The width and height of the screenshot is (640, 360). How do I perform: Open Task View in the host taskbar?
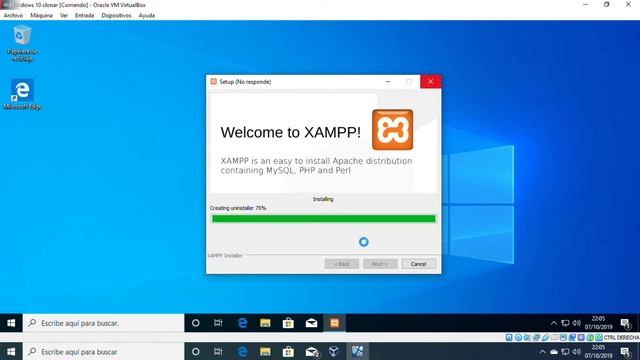(x=218, y=351)
